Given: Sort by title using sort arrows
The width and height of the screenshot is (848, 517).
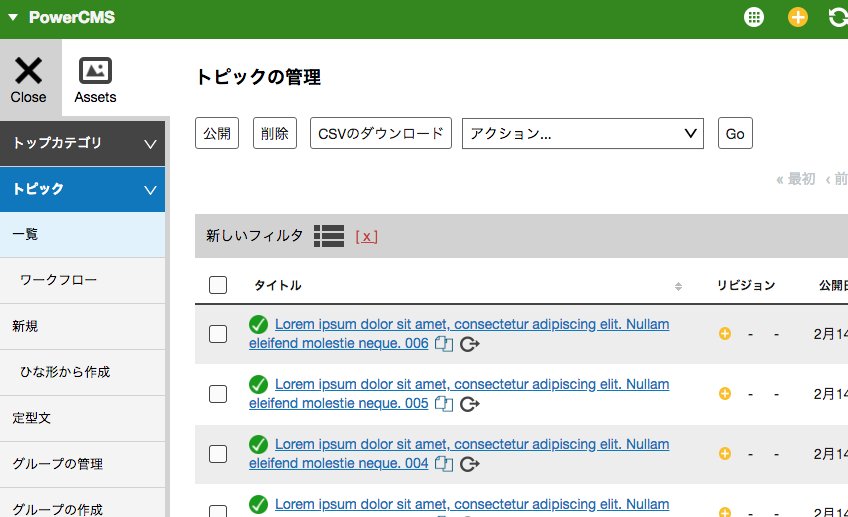Looking at the screenshot, I should [678, 287].
